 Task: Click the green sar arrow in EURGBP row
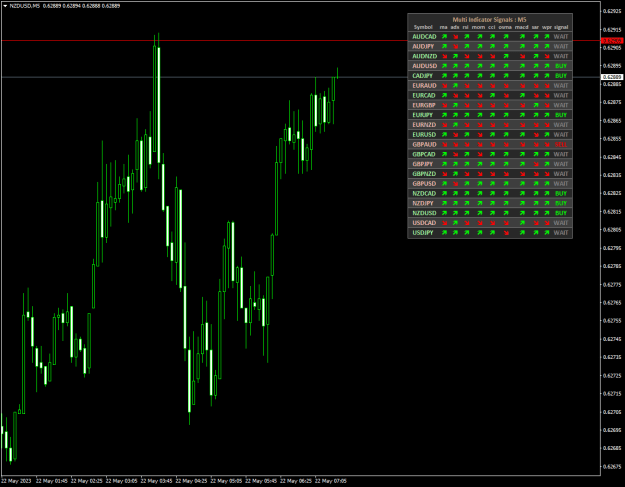pos(536,105)
